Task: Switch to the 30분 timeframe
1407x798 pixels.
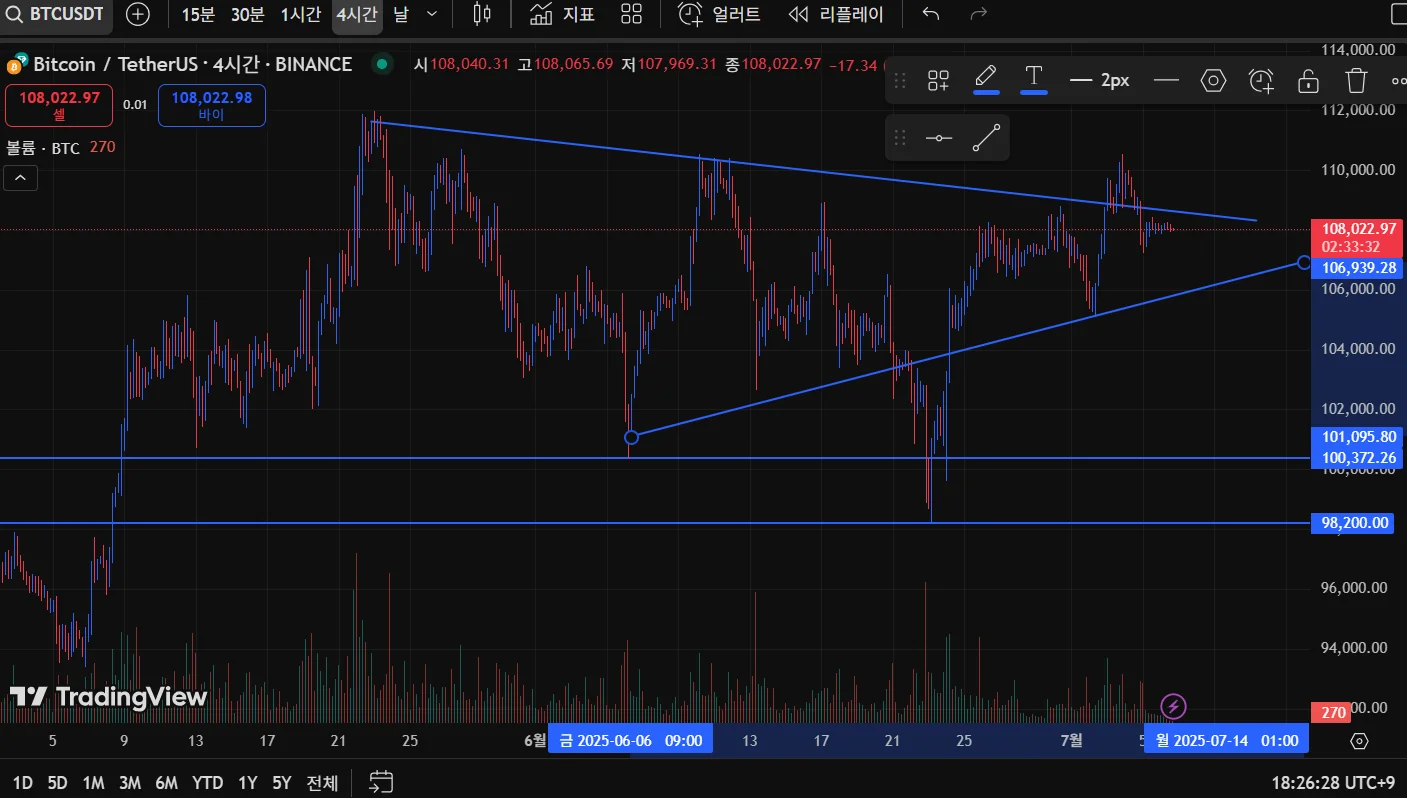Action: (x=247, y=14)
